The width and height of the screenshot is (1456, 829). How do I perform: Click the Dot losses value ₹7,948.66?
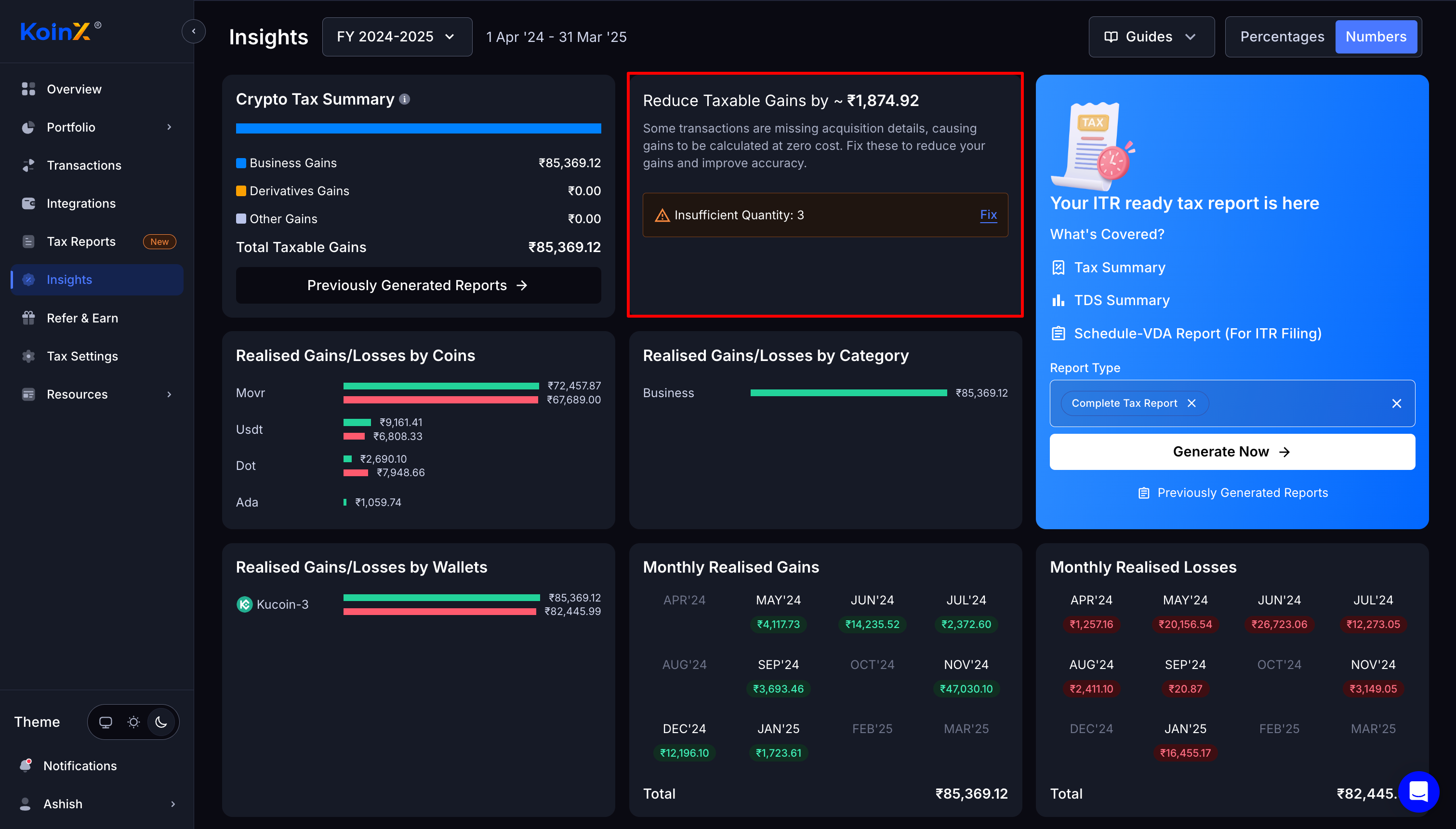[400, 472]
